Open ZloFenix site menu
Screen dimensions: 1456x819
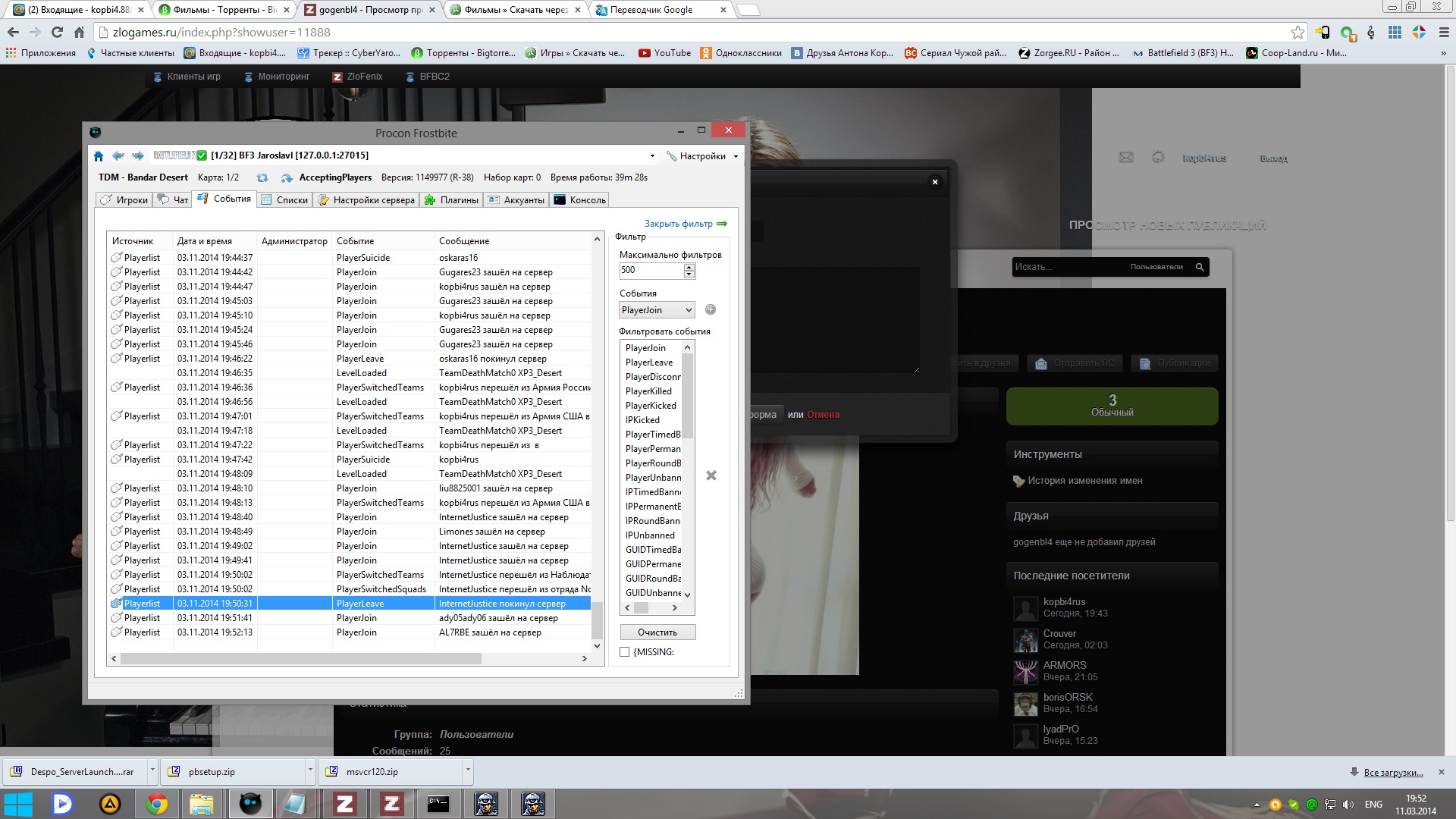pos(357,77)
